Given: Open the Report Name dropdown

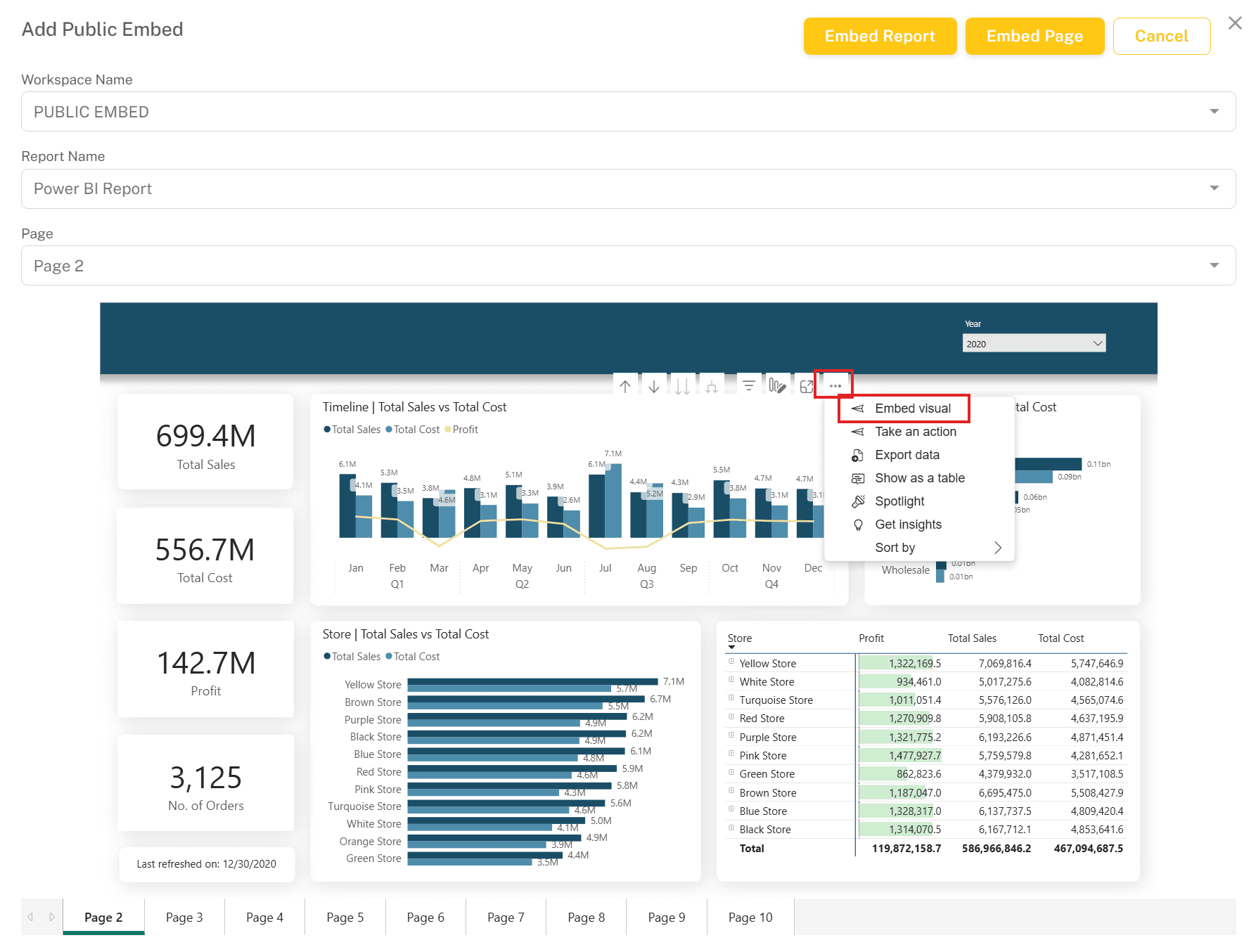Looking at the screenshot, I should (x=628, y=188).
